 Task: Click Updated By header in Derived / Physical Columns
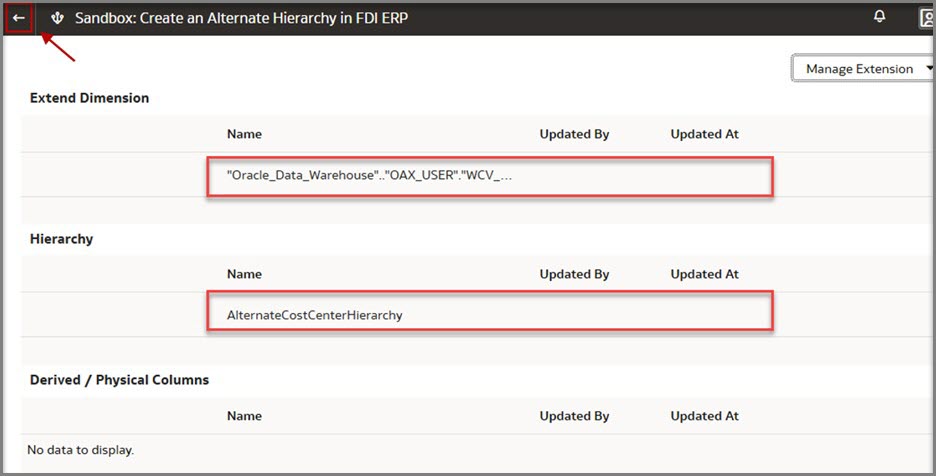coord(574,416)
